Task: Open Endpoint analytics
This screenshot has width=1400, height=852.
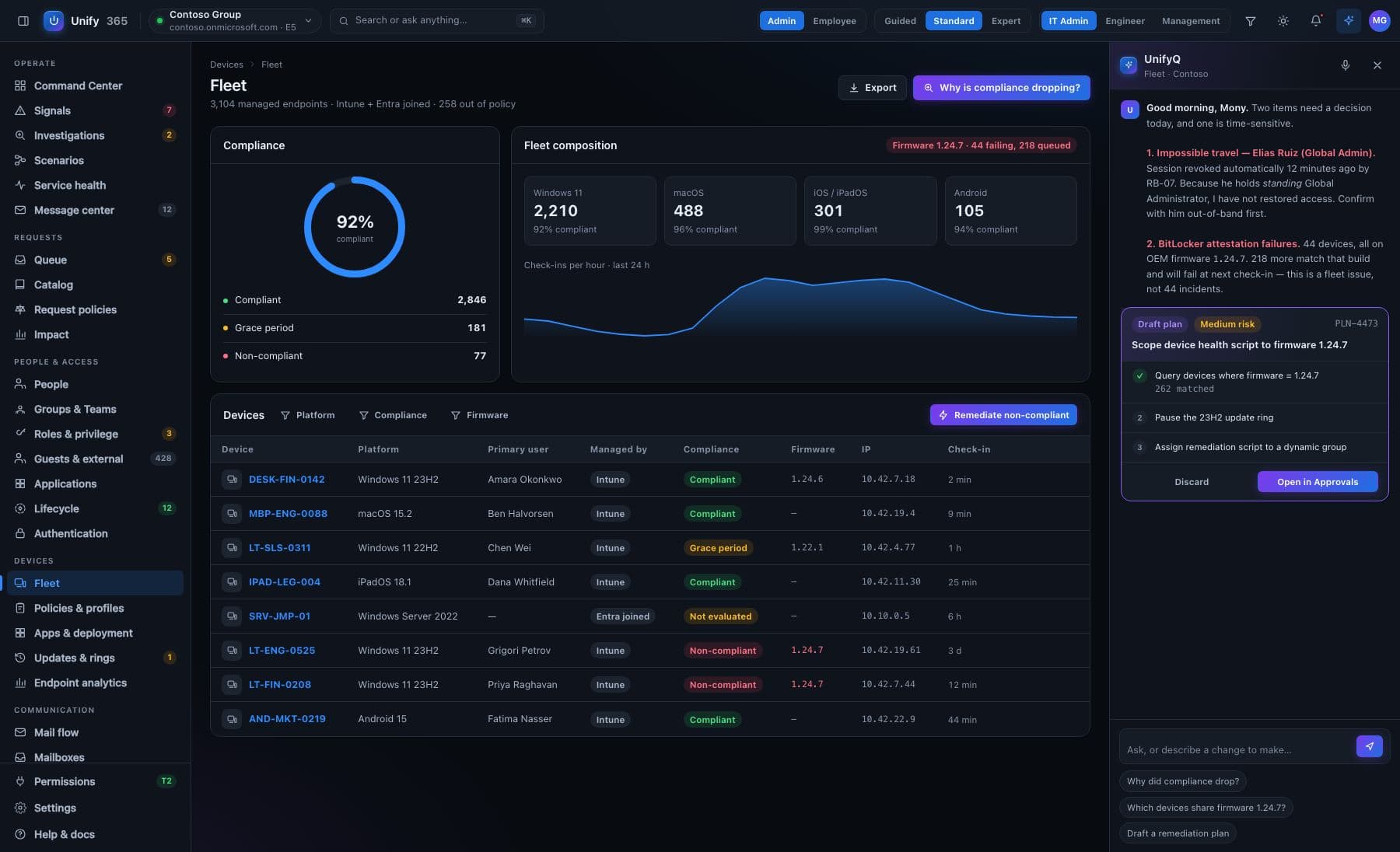Action: [95, 683]
